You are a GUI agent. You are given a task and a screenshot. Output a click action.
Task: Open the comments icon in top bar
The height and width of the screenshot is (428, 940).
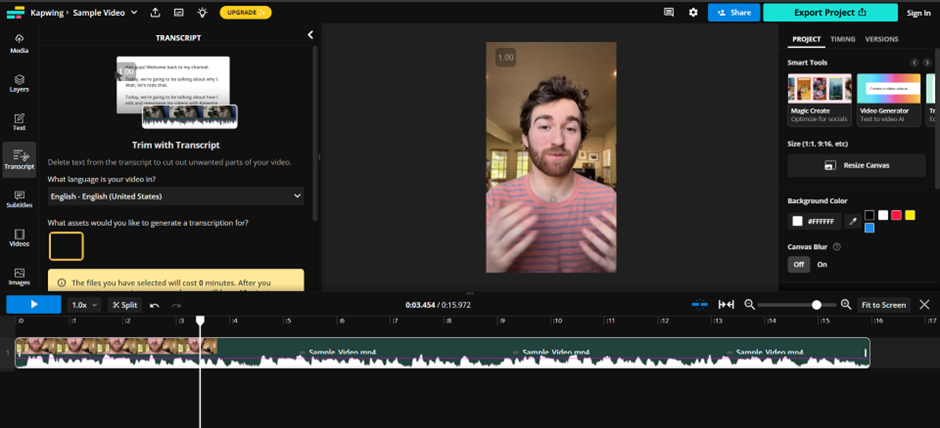point(669,12)
